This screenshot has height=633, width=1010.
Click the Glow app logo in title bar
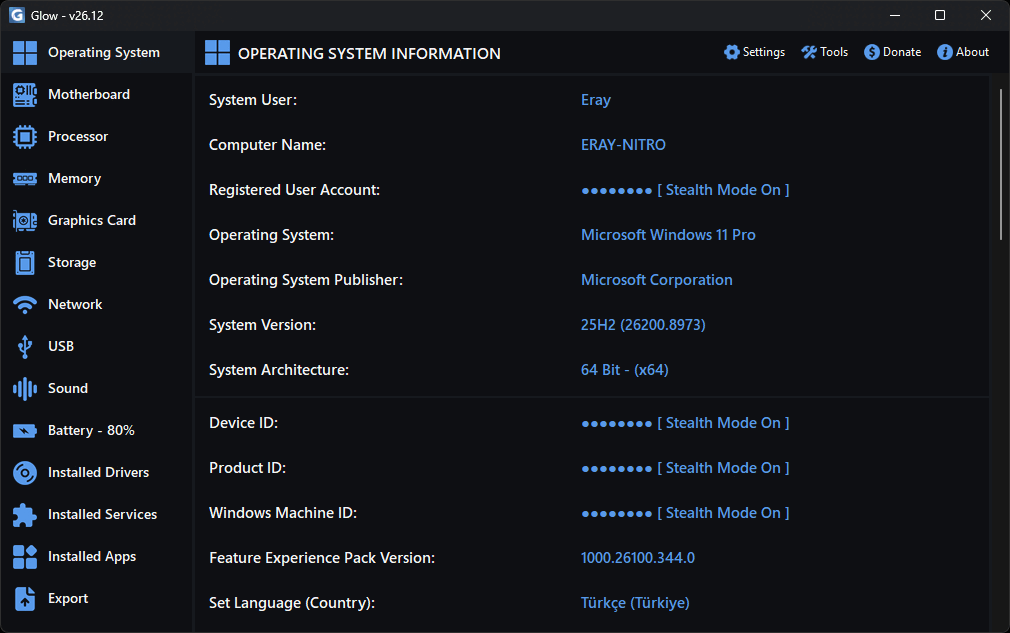(x=17, y=15)
